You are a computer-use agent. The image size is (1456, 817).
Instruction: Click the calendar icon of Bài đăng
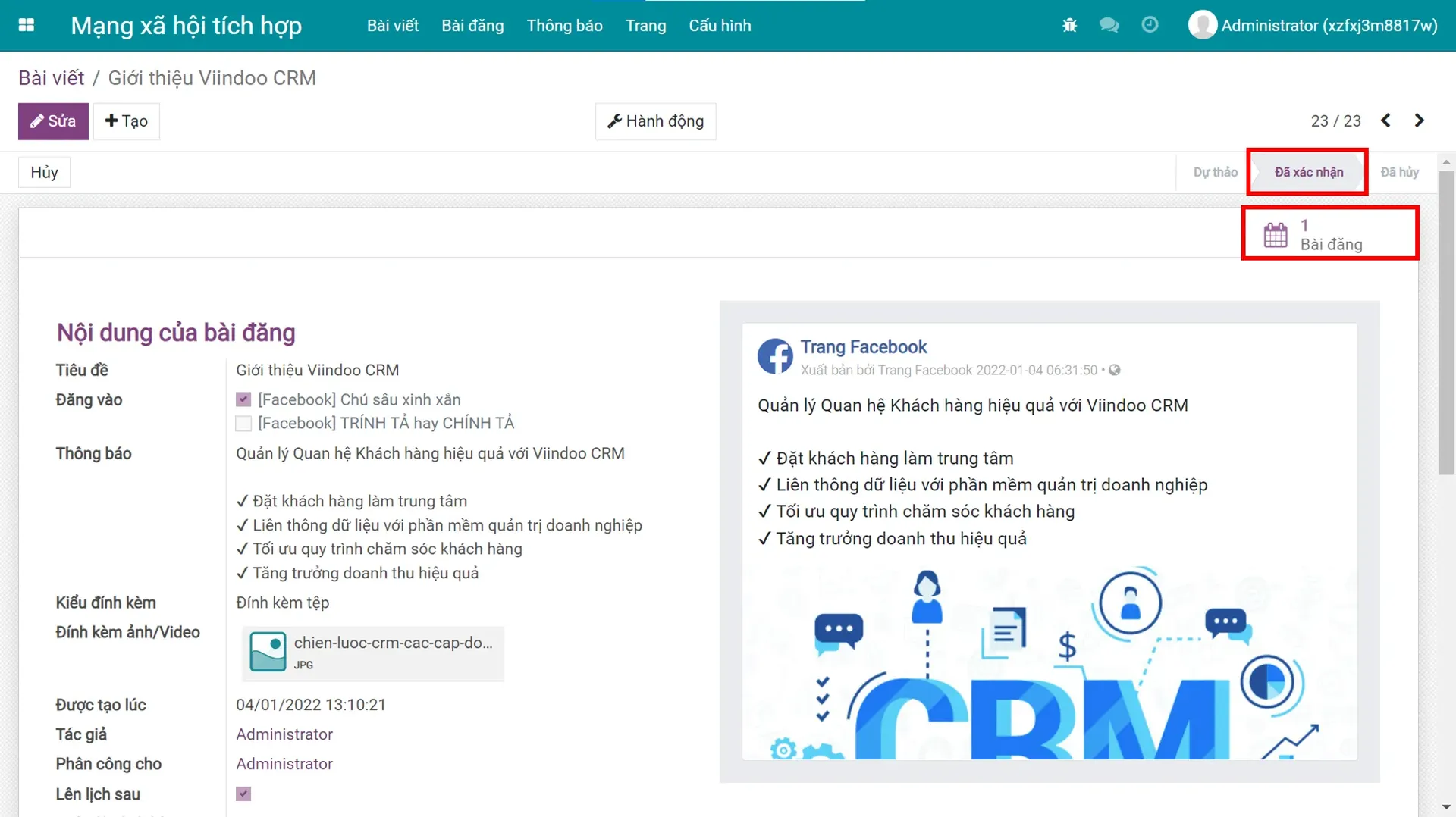point(1276,235)
